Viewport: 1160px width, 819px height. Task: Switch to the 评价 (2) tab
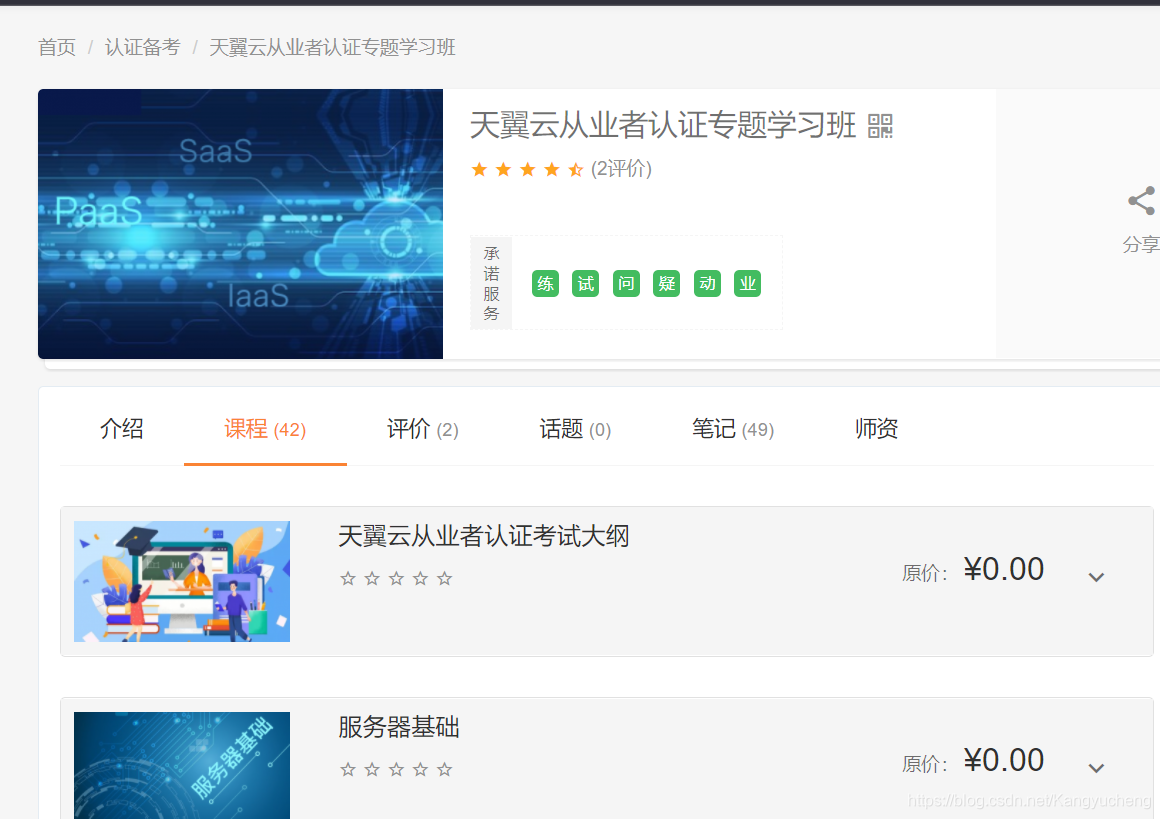point(422,429)
